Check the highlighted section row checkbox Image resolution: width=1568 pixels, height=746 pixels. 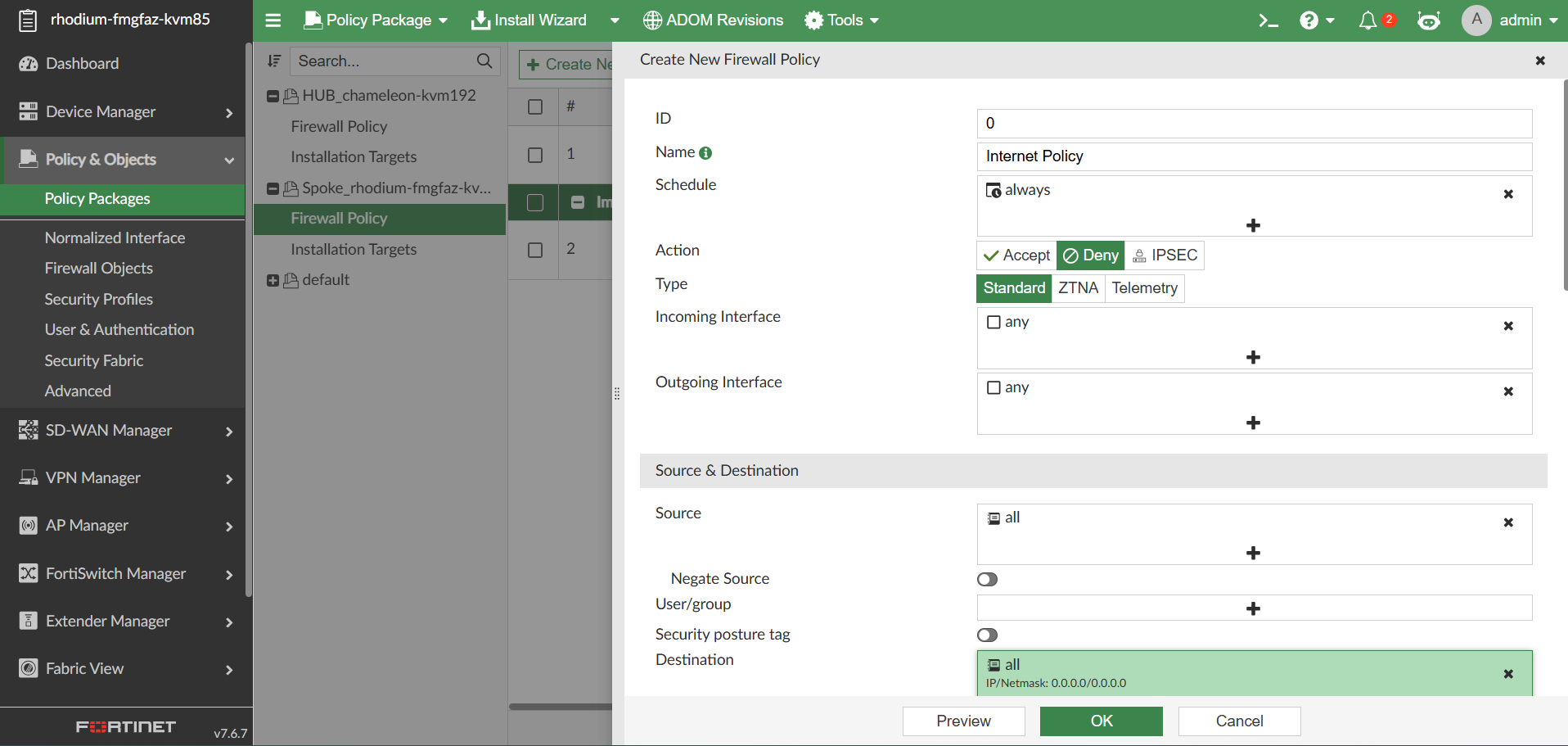click(535, 202)
